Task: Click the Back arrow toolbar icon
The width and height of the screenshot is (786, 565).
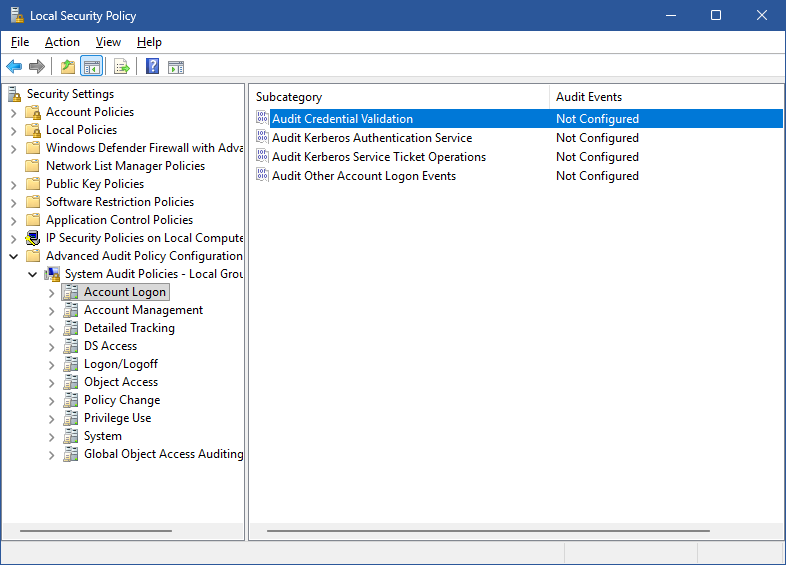Action: tap(14, 67)
